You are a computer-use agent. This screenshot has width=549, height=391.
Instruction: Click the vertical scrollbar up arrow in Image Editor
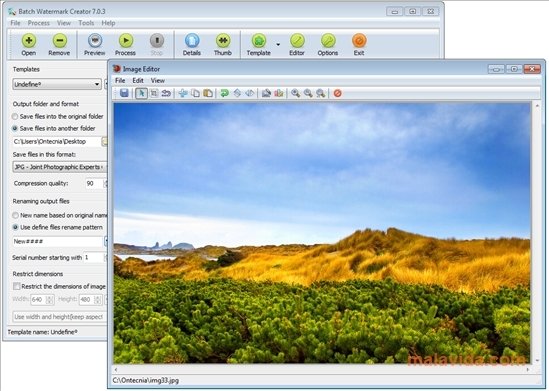tap(537, 105)
